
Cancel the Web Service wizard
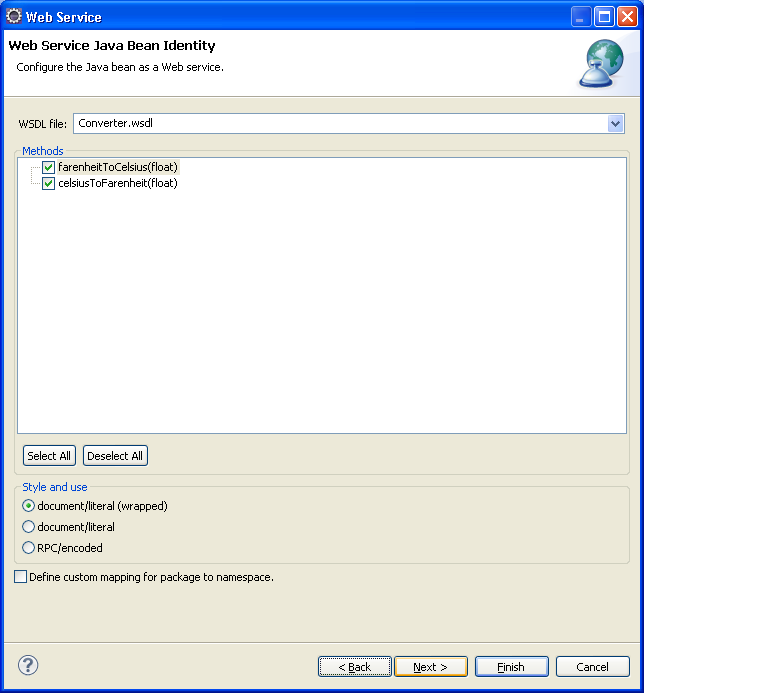[592, 667]
